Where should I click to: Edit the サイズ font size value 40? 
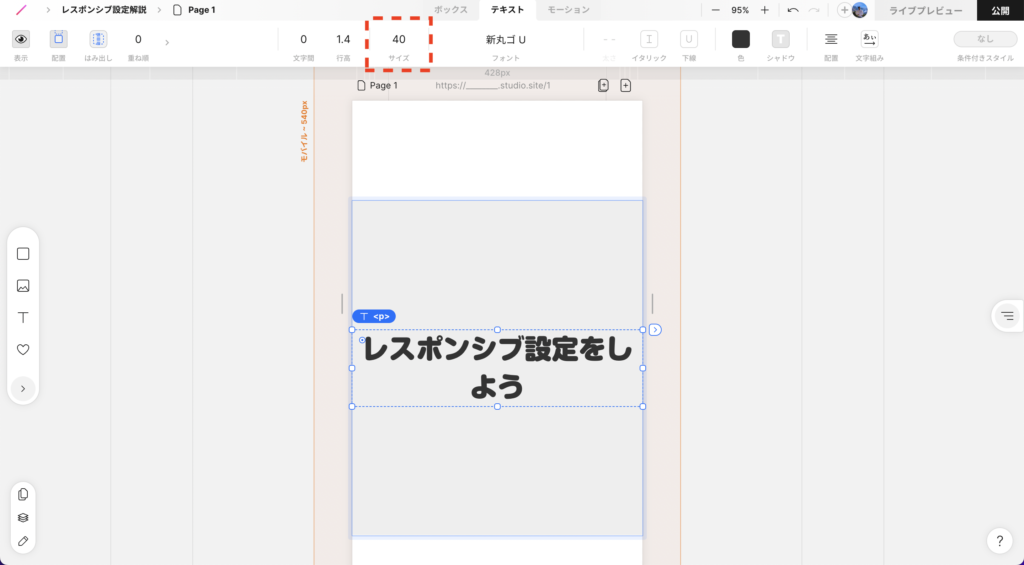[398, 39]
